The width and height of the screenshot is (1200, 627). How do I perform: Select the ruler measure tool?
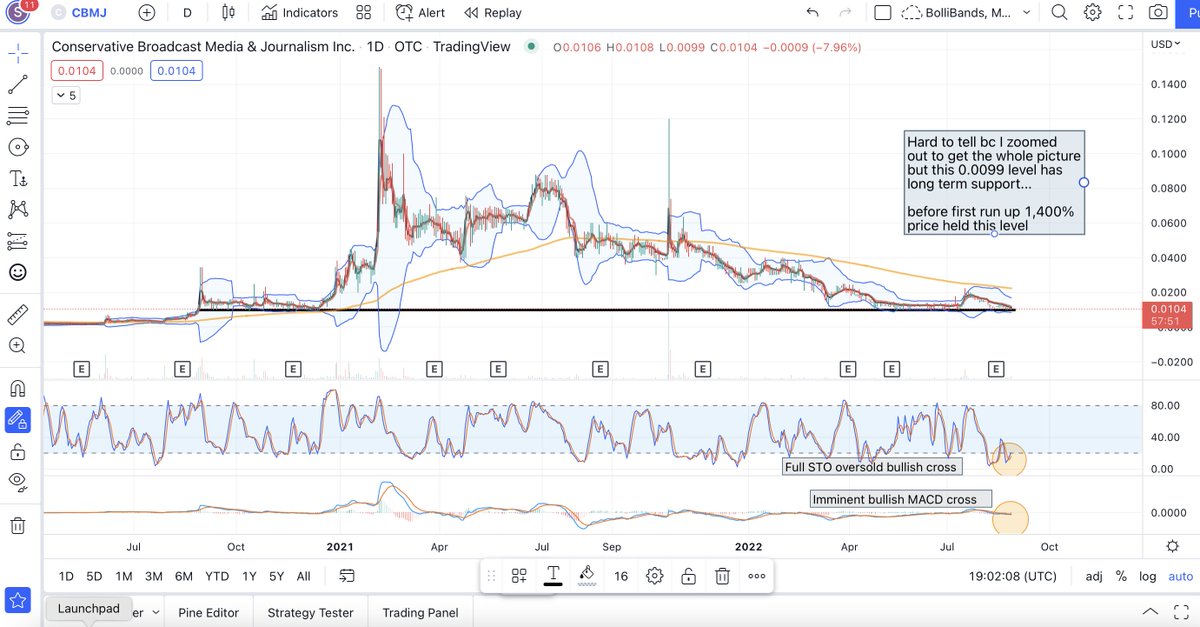tap(18, 315)
